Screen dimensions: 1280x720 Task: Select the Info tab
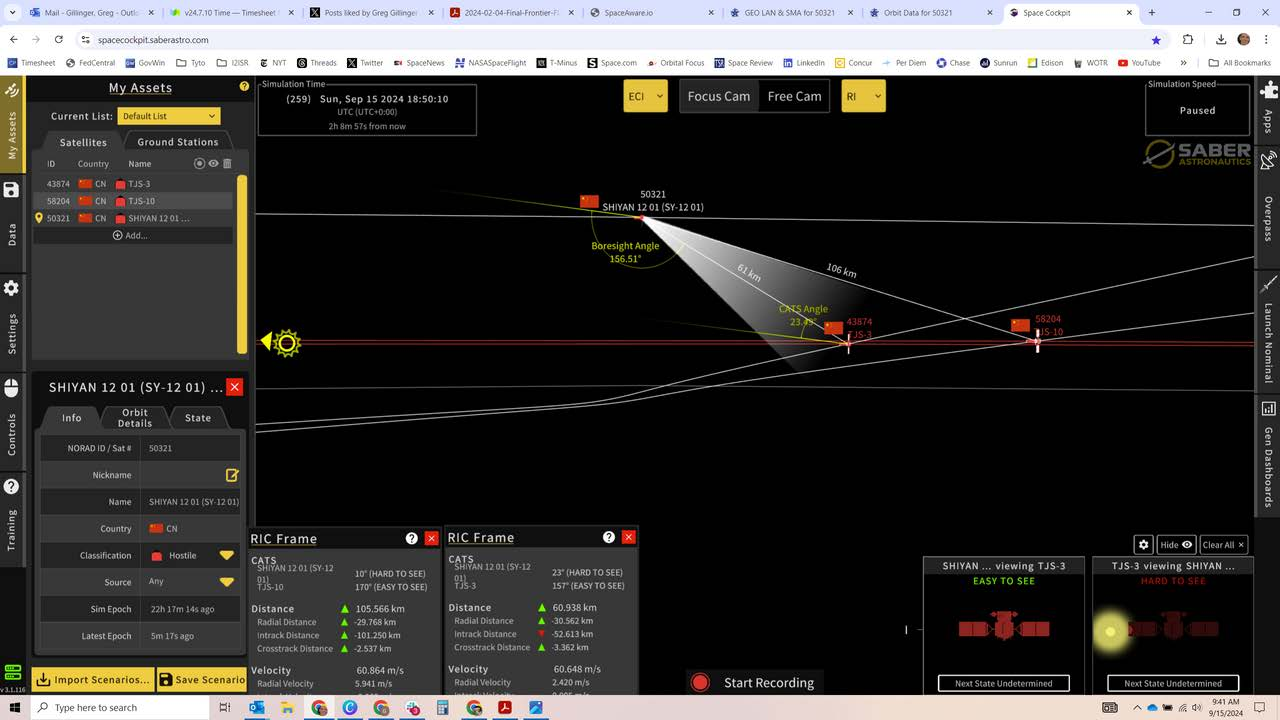(x=72, y=418)
